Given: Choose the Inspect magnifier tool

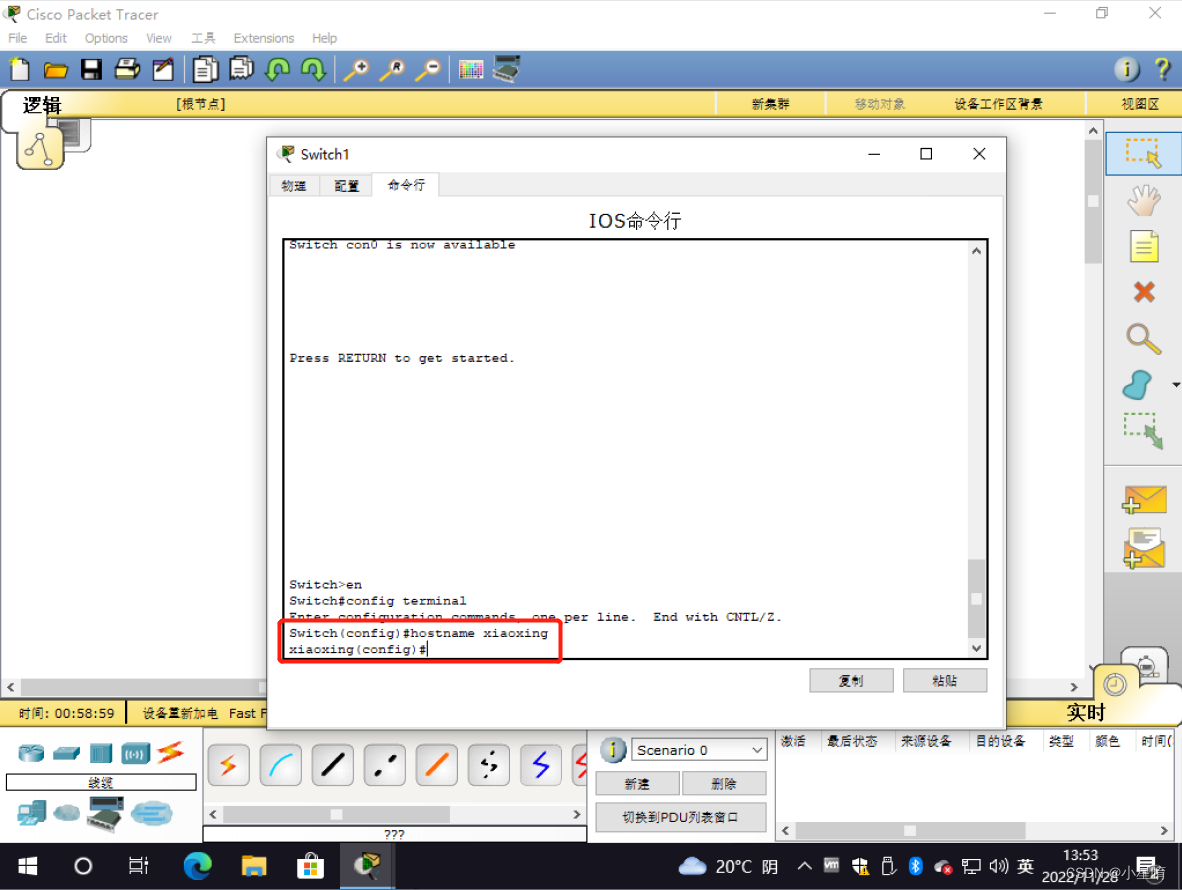Looking at the screenshot, I should (x=1144, y=338).
